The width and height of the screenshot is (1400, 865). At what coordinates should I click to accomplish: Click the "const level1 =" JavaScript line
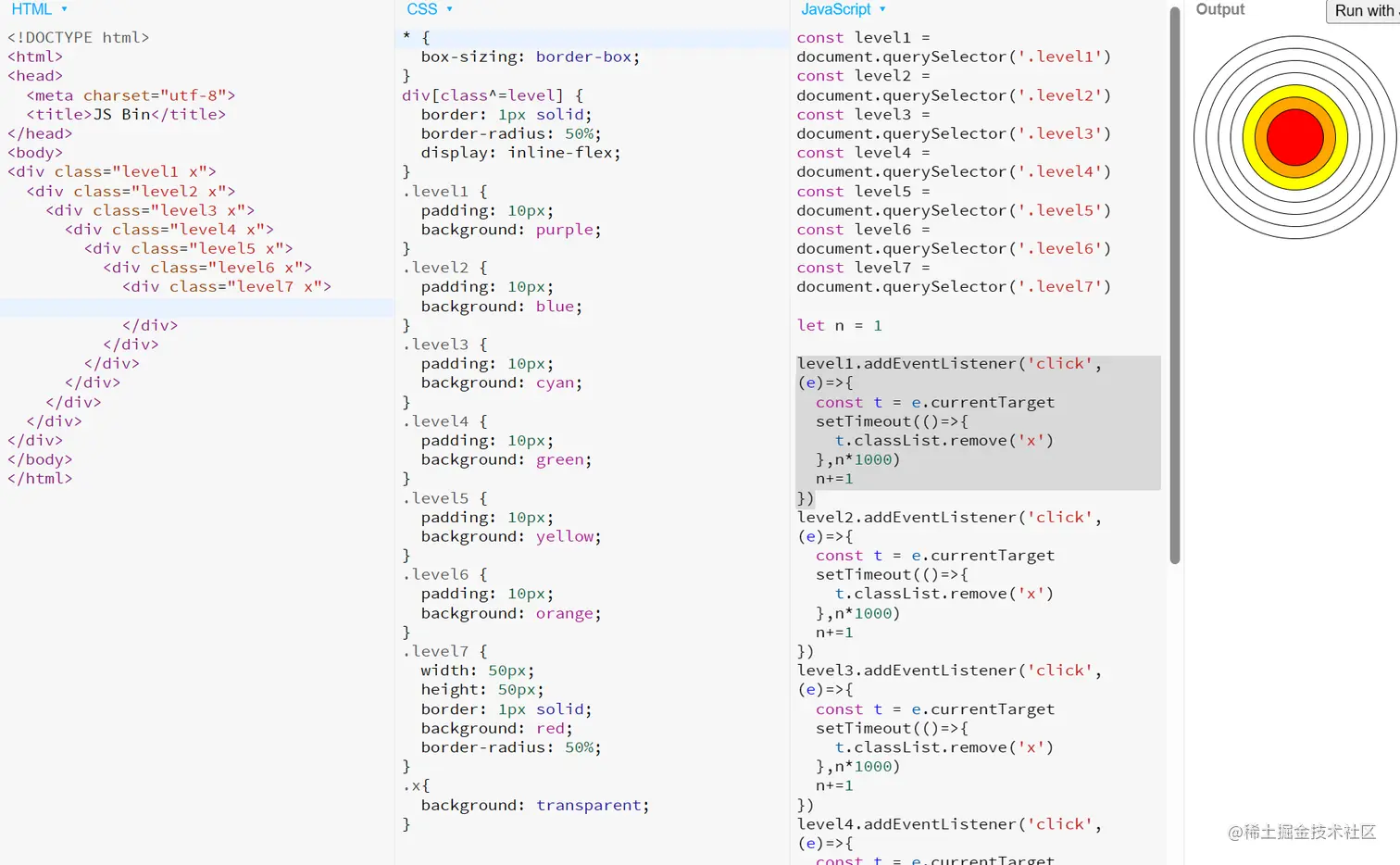tap(864, 37)
